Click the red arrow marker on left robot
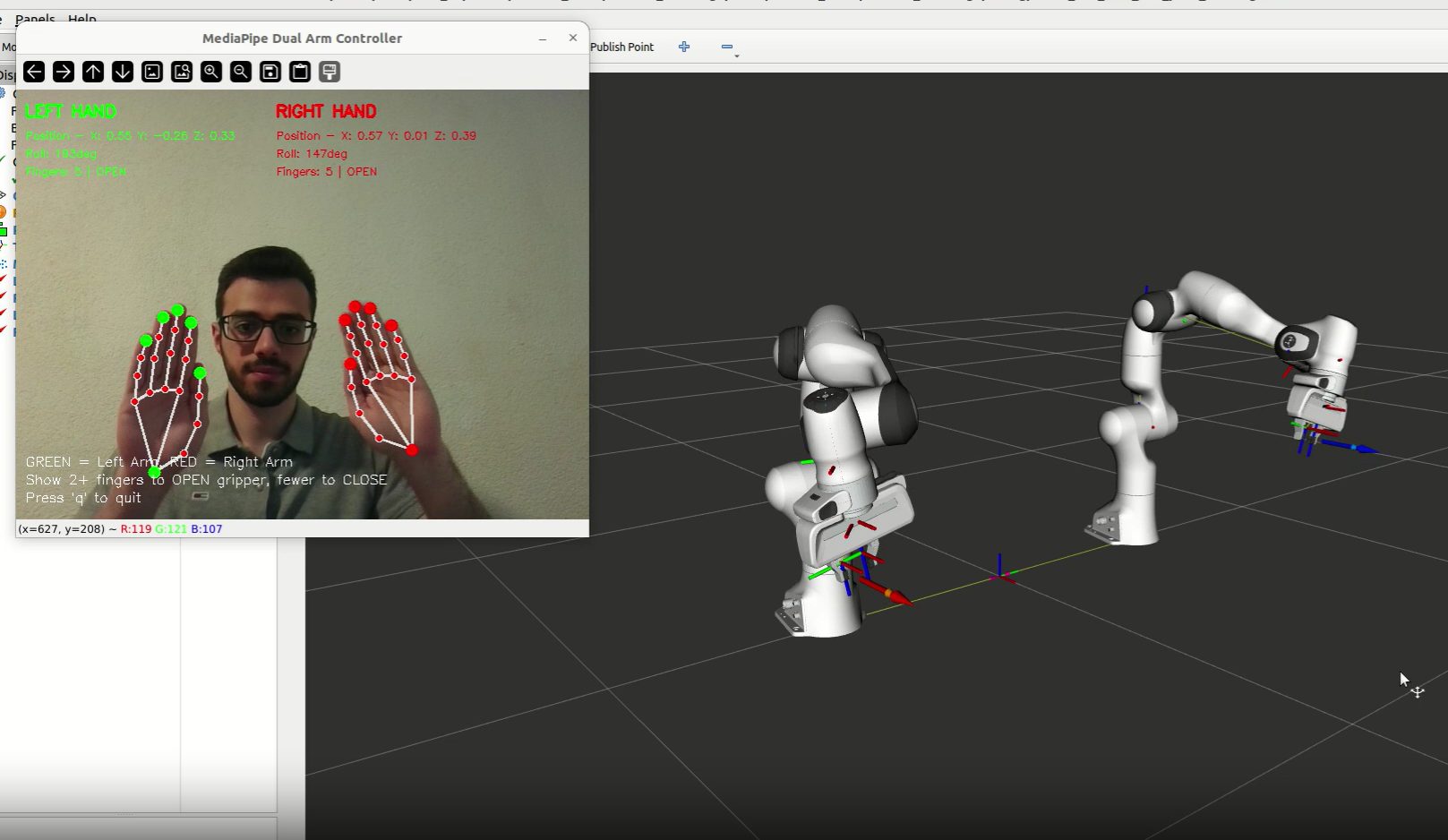 (x=885, y=592)
